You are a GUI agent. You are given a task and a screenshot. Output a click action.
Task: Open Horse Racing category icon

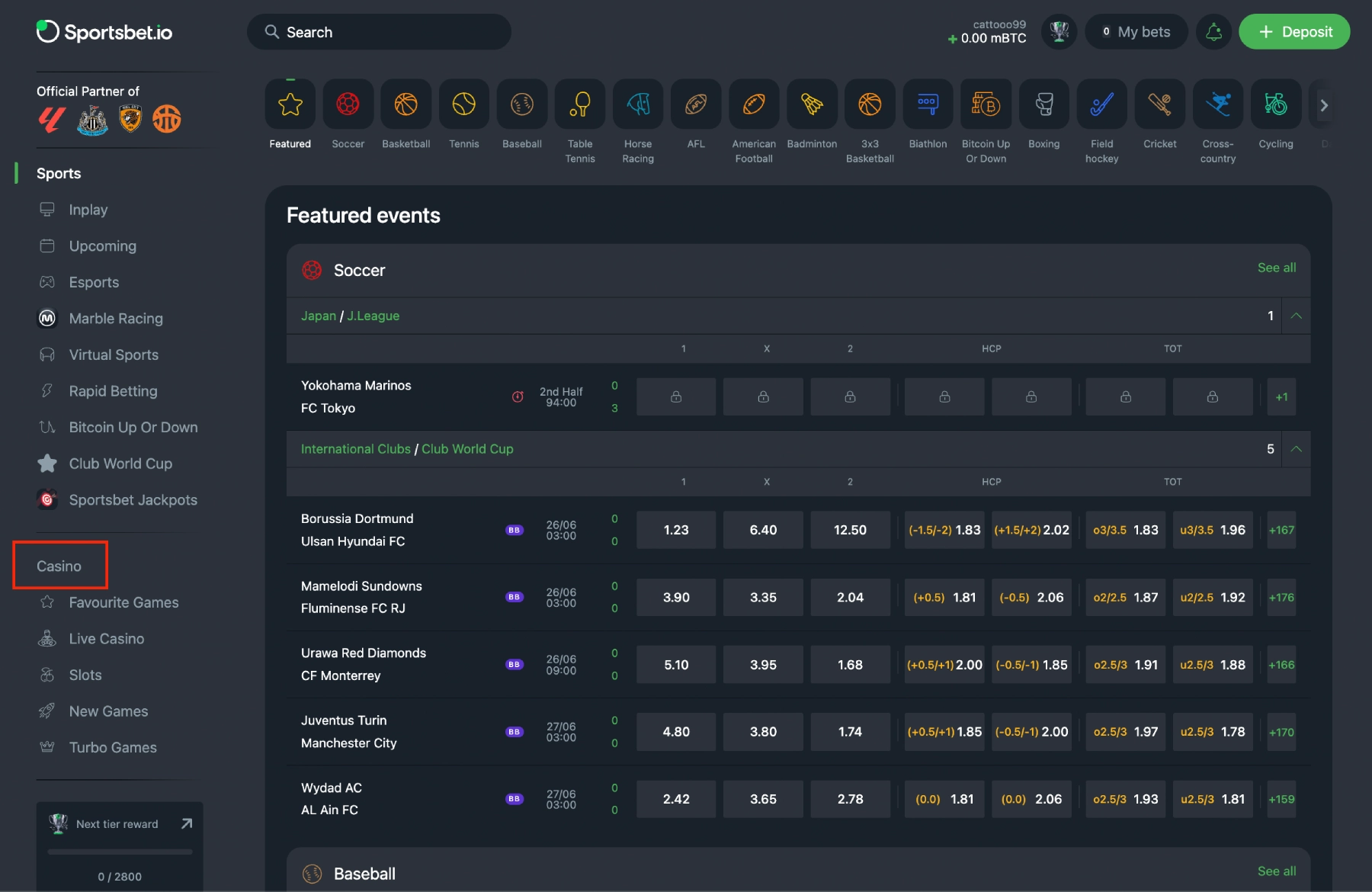click(638, 104)
